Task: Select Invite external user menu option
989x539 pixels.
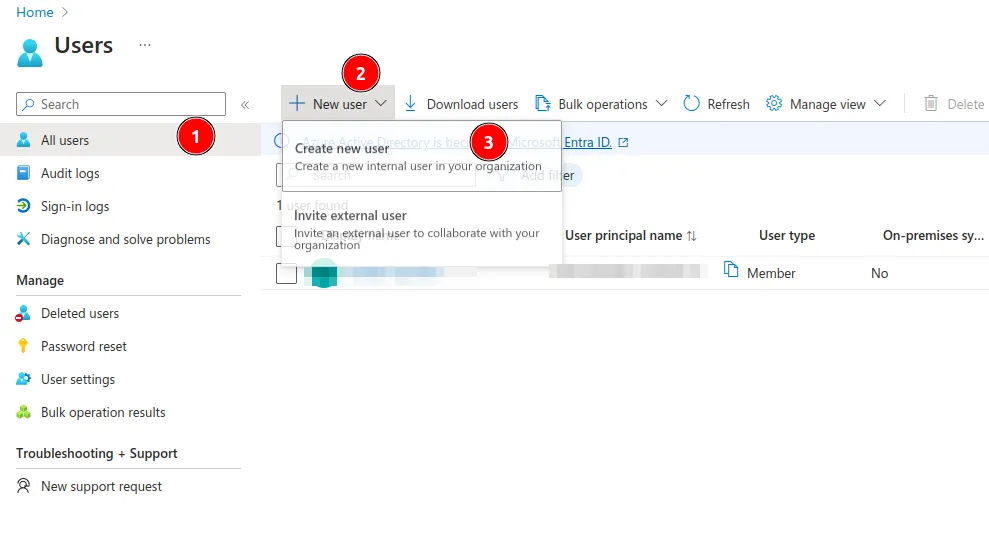Action: [x=350, y=216]
